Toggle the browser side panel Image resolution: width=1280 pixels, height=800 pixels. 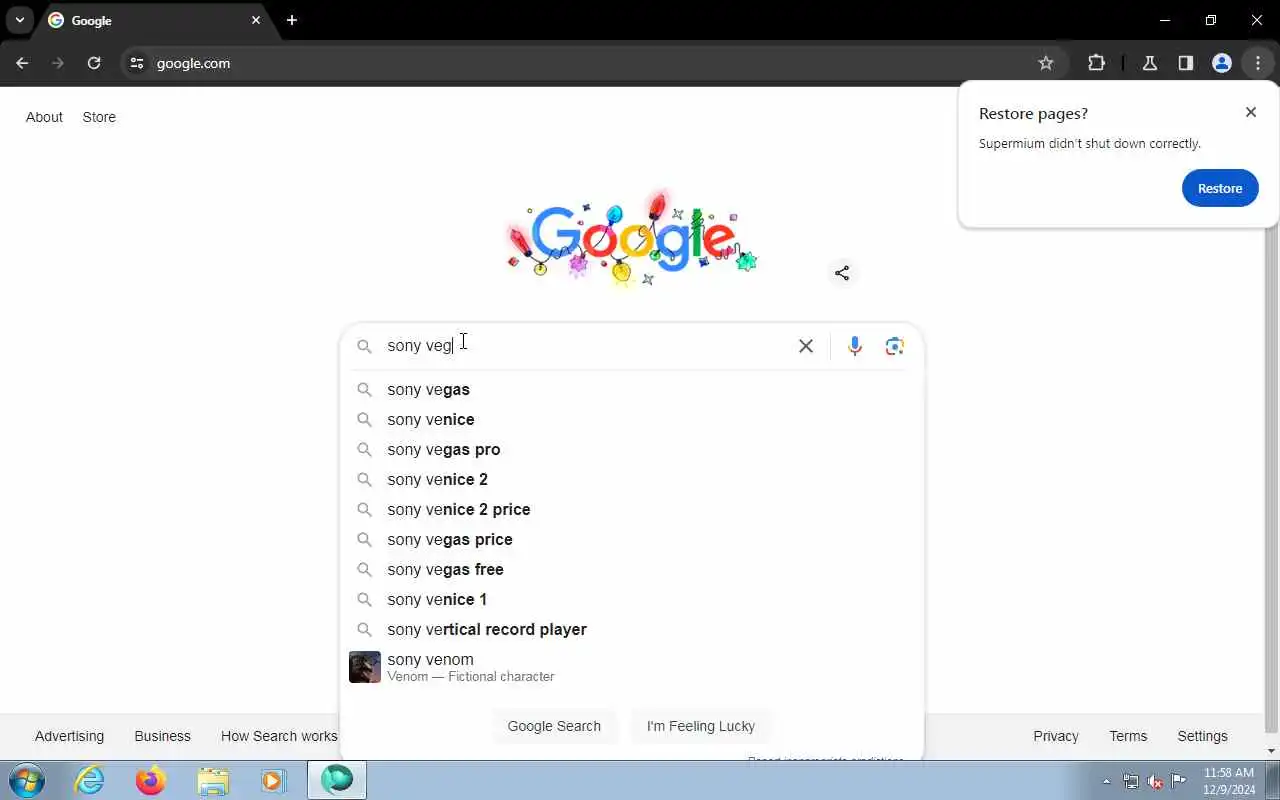click(x=1186, y=63)
